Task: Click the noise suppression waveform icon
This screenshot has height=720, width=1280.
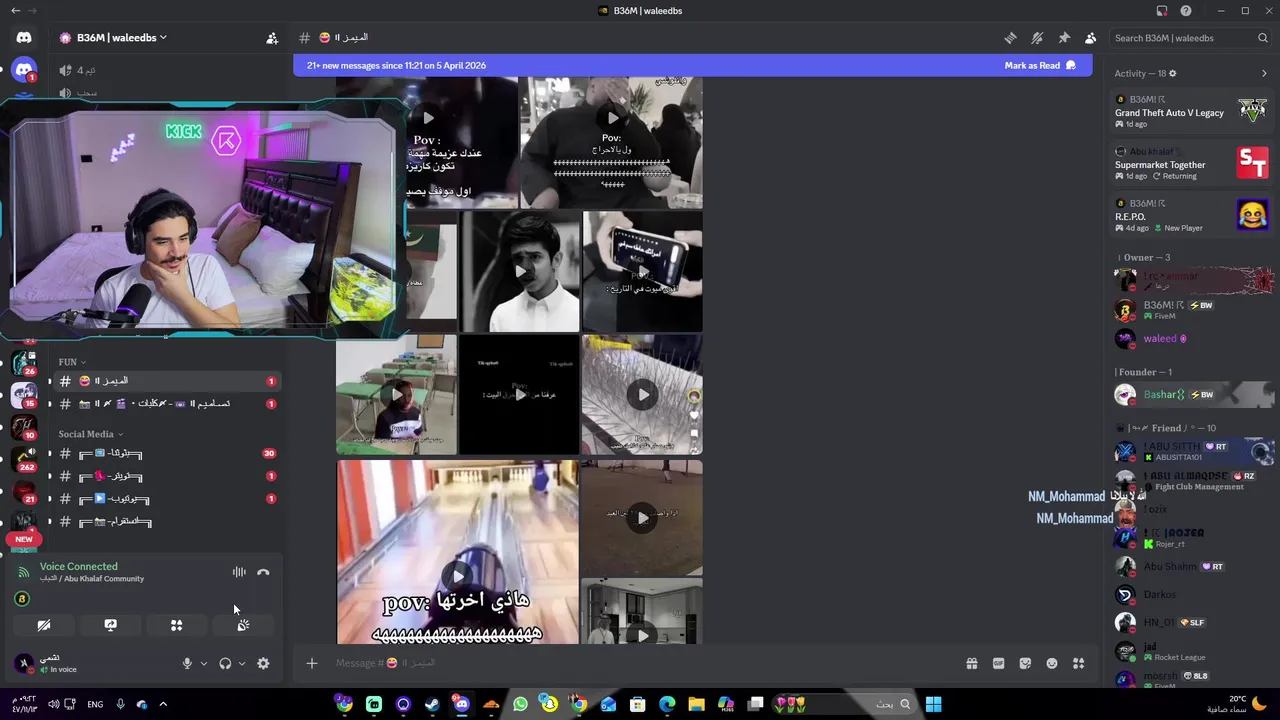Action: [x=239, y=572]
